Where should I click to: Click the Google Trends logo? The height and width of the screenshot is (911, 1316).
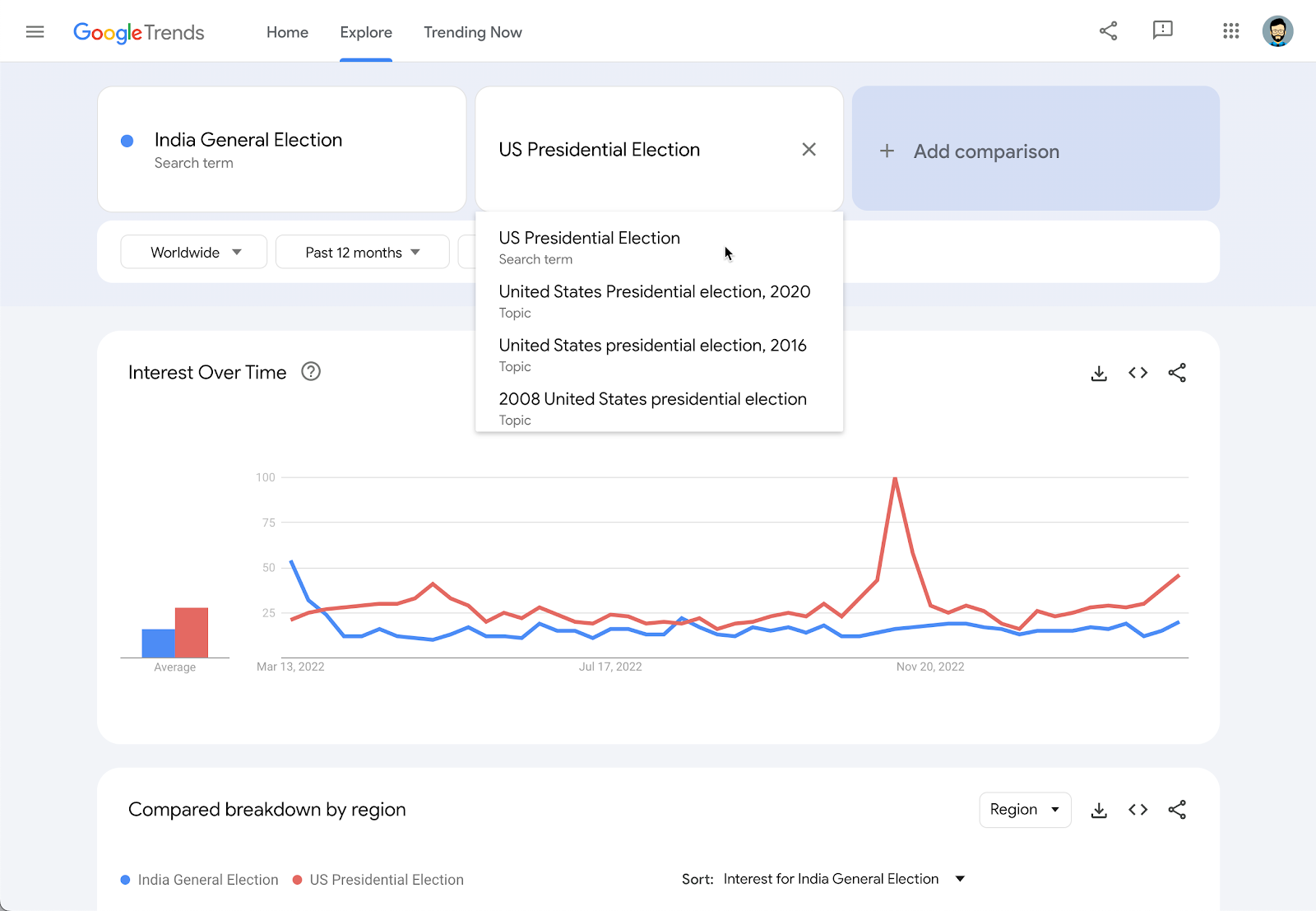[138, 32]
